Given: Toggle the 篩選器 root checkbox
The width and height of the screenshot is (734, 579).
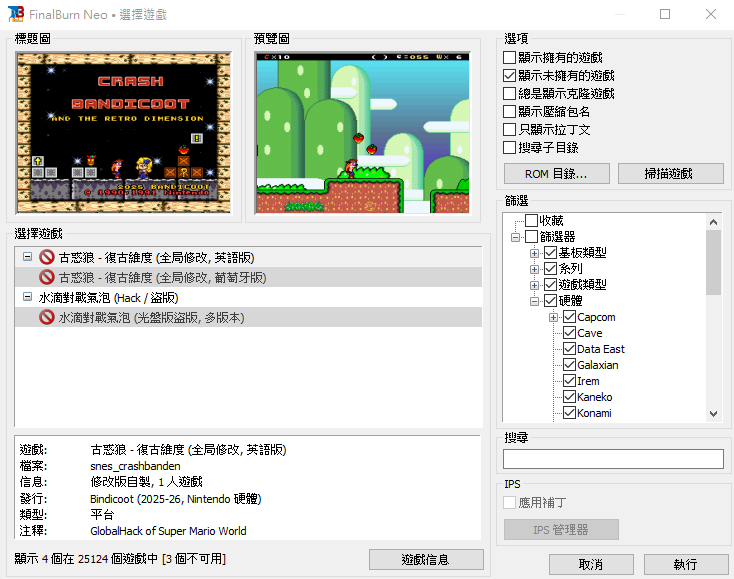Looking at the screenshot, I should point(531,236).
